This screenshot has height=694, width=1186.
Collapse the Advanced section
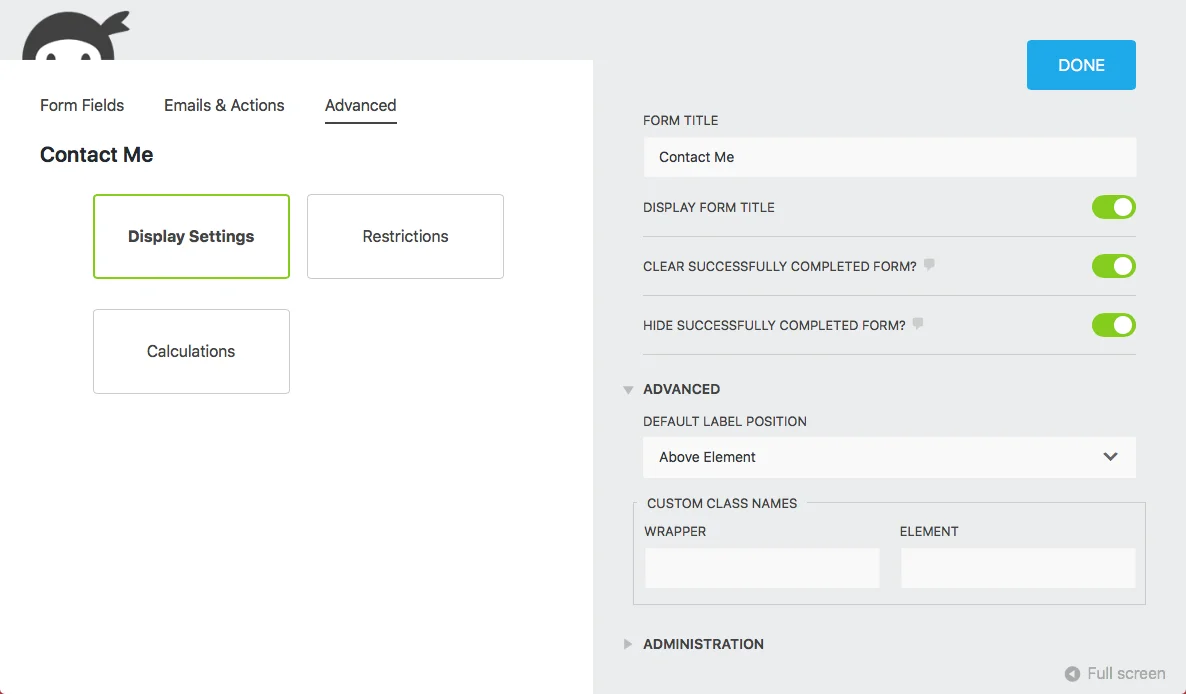pyautogui.click(x=628, y=389)
